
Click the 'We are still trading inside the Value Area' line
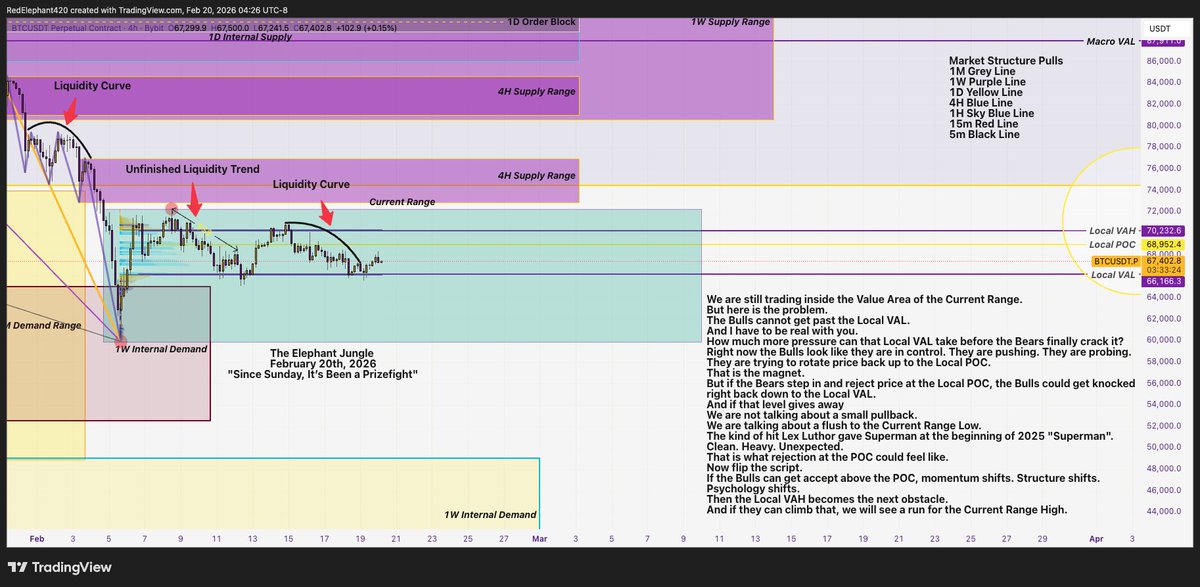[x=864, y=300]
